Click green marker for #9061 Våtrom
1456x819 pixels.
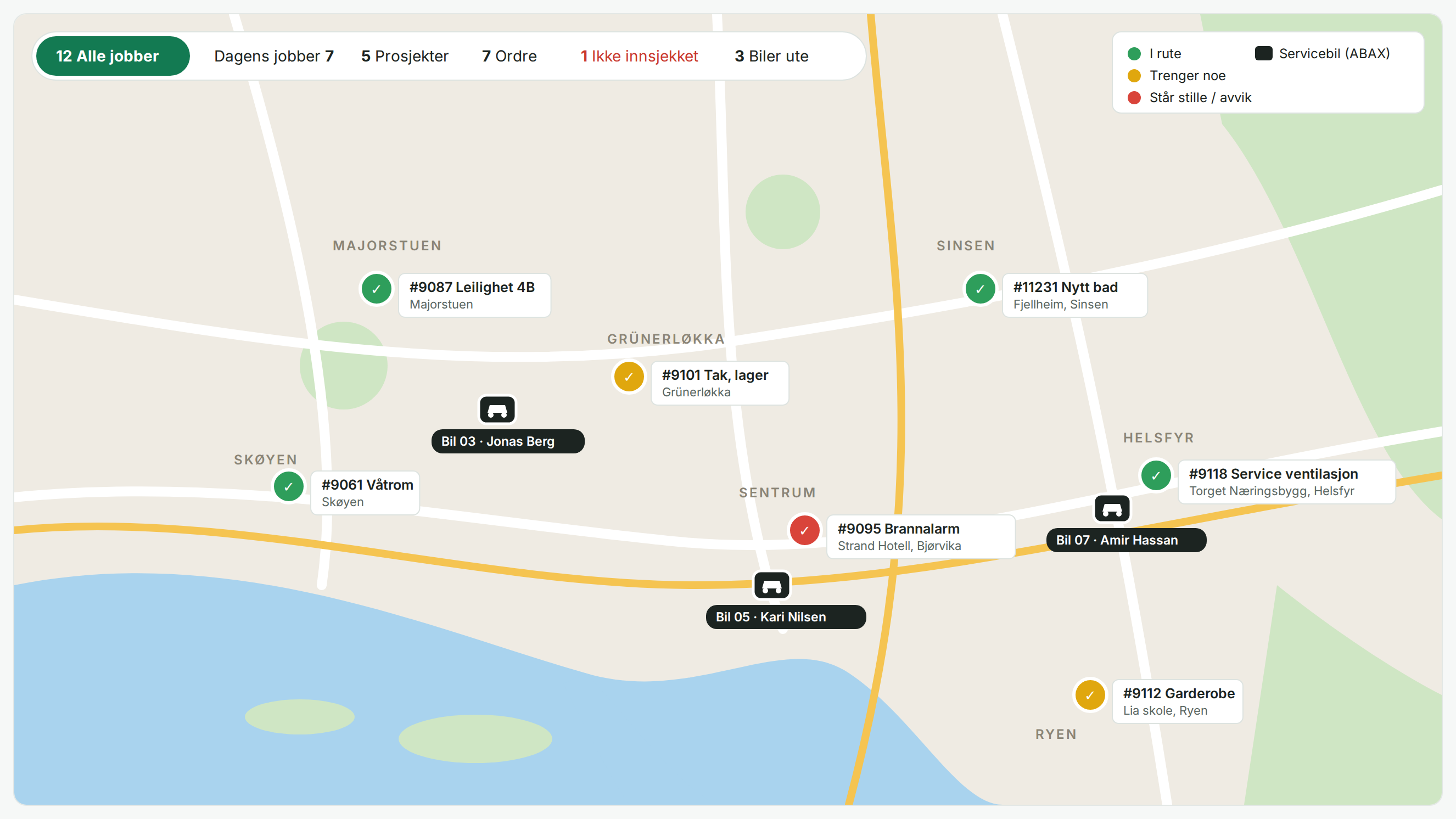[288, 486]
